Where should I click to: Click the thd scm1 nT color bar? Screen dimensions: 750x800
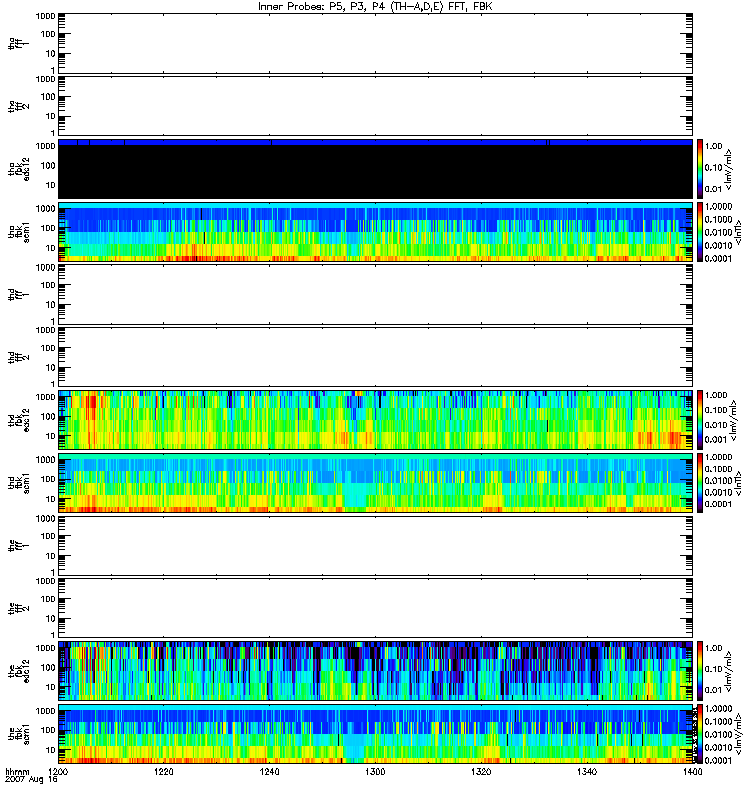click(x=700, y=483)
